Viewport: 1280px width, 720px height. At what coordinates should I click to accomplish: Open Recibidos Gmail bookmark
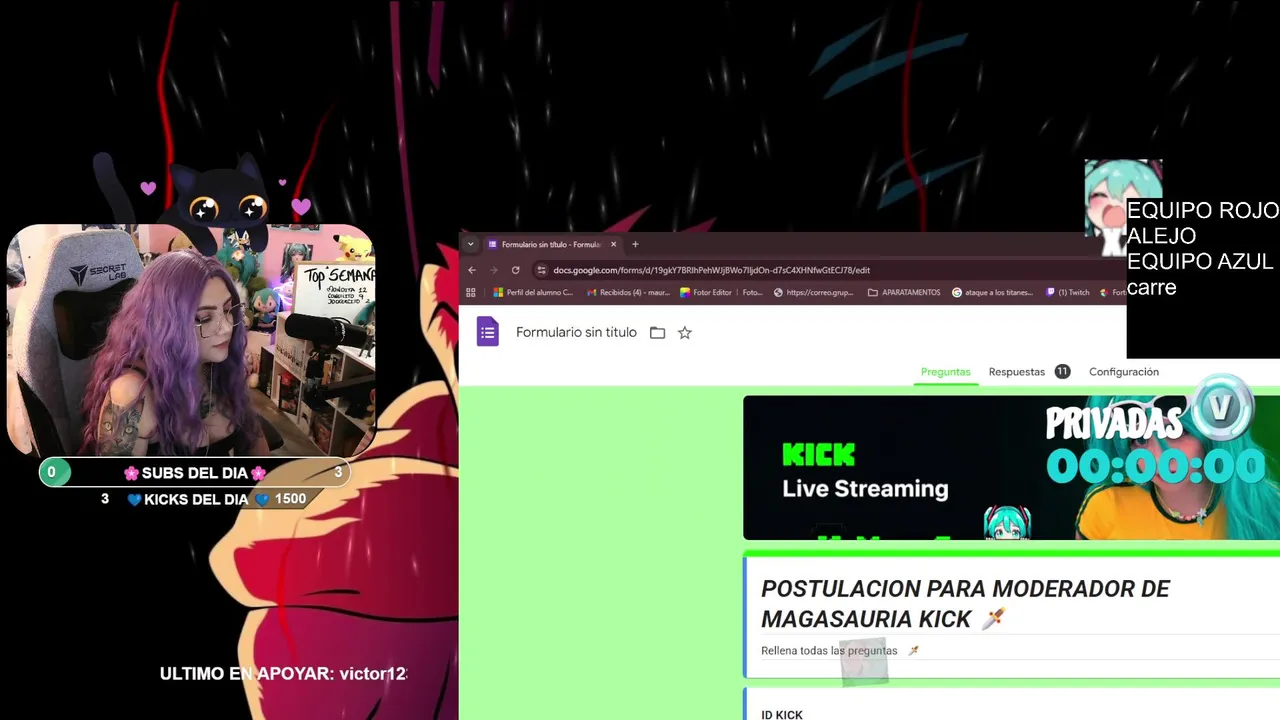pos(628,293)
